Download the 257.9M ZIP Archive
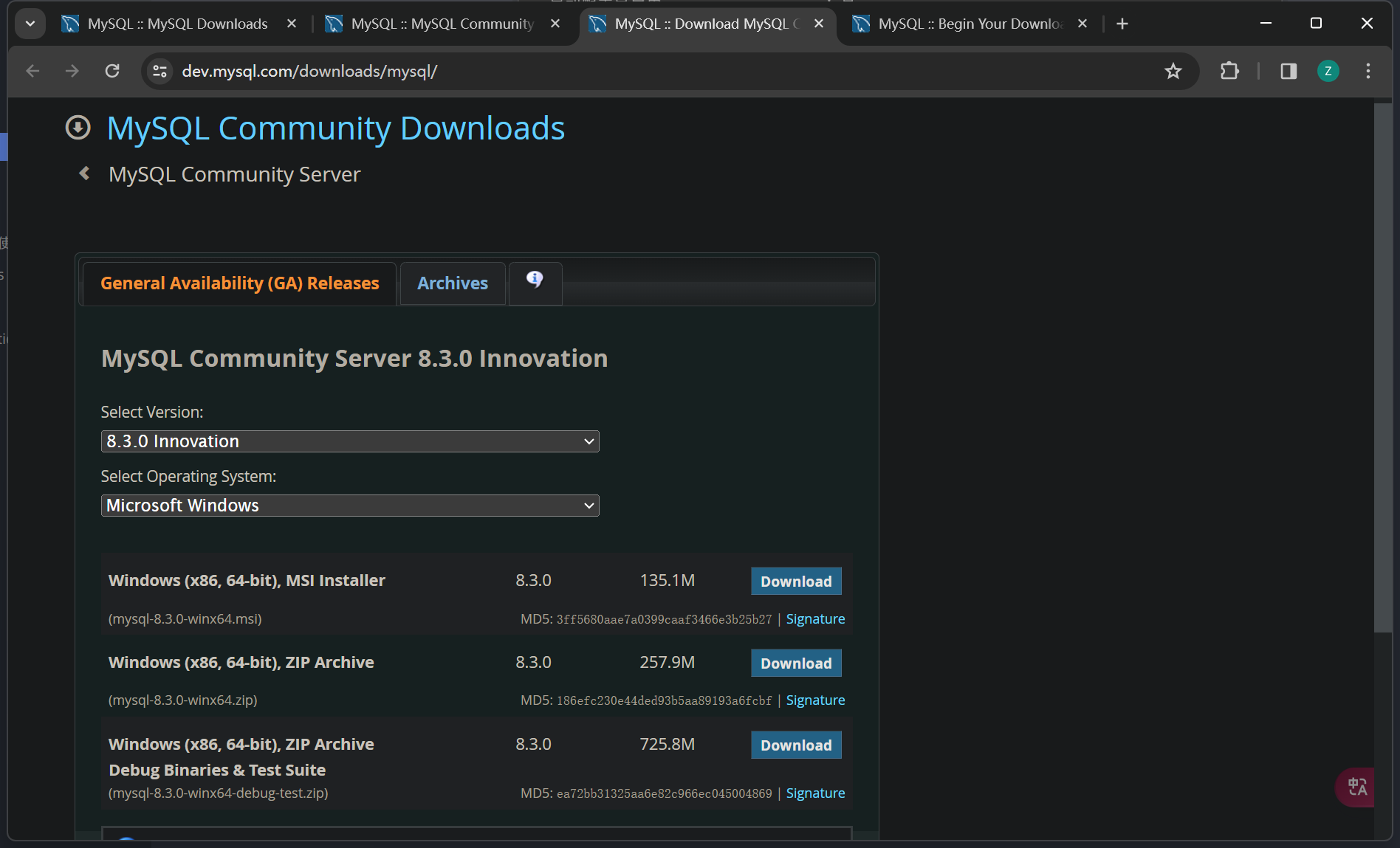This screenshot has width=1400, height=848. [796, 663]
